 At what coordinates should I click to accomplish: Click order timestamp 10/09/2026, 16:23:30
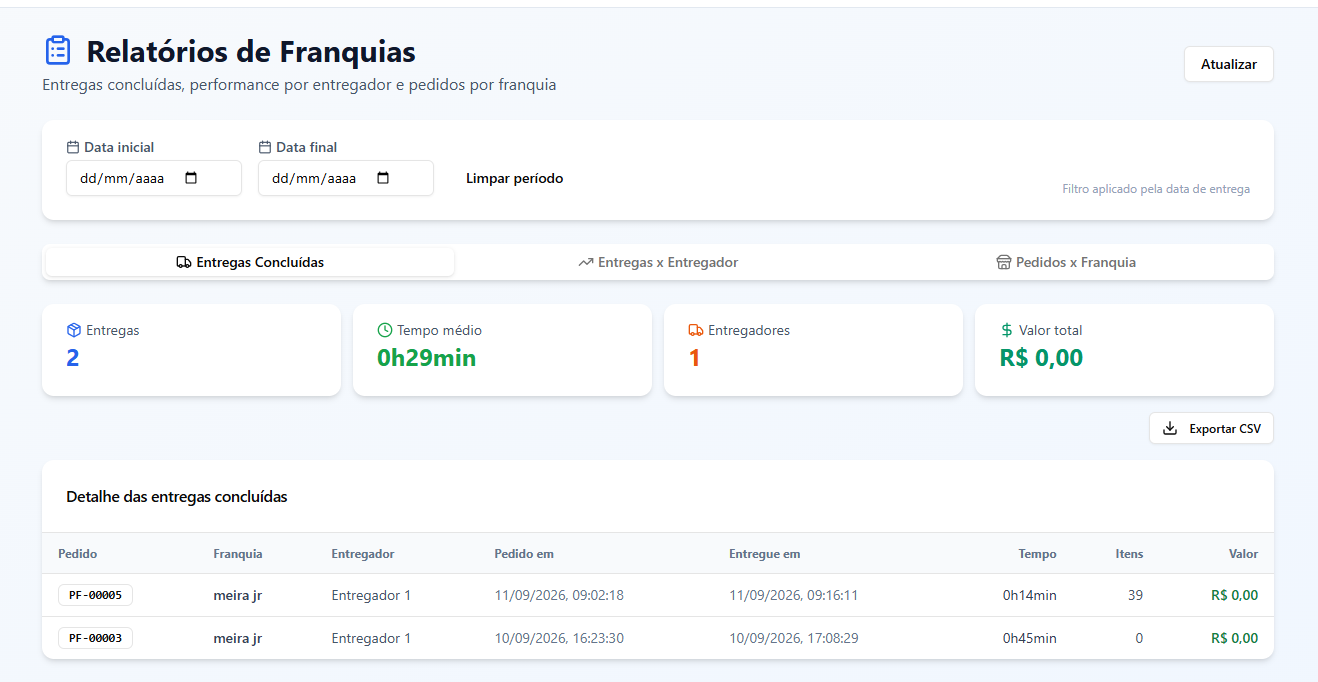click(x=559, y=638)
